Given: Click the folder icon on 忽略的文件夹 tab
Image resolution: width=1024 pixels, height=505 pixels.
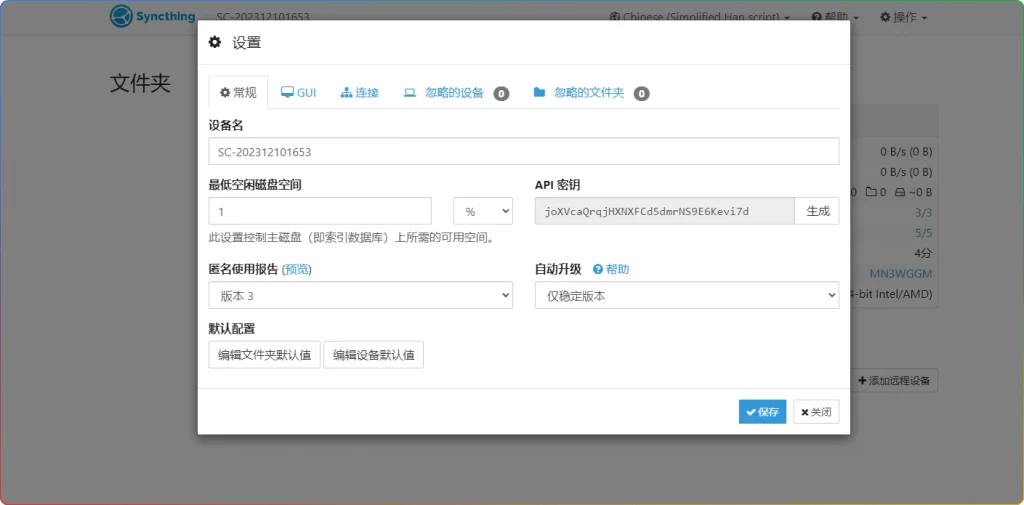Looking at the screenshot, I should coord(539,92).
